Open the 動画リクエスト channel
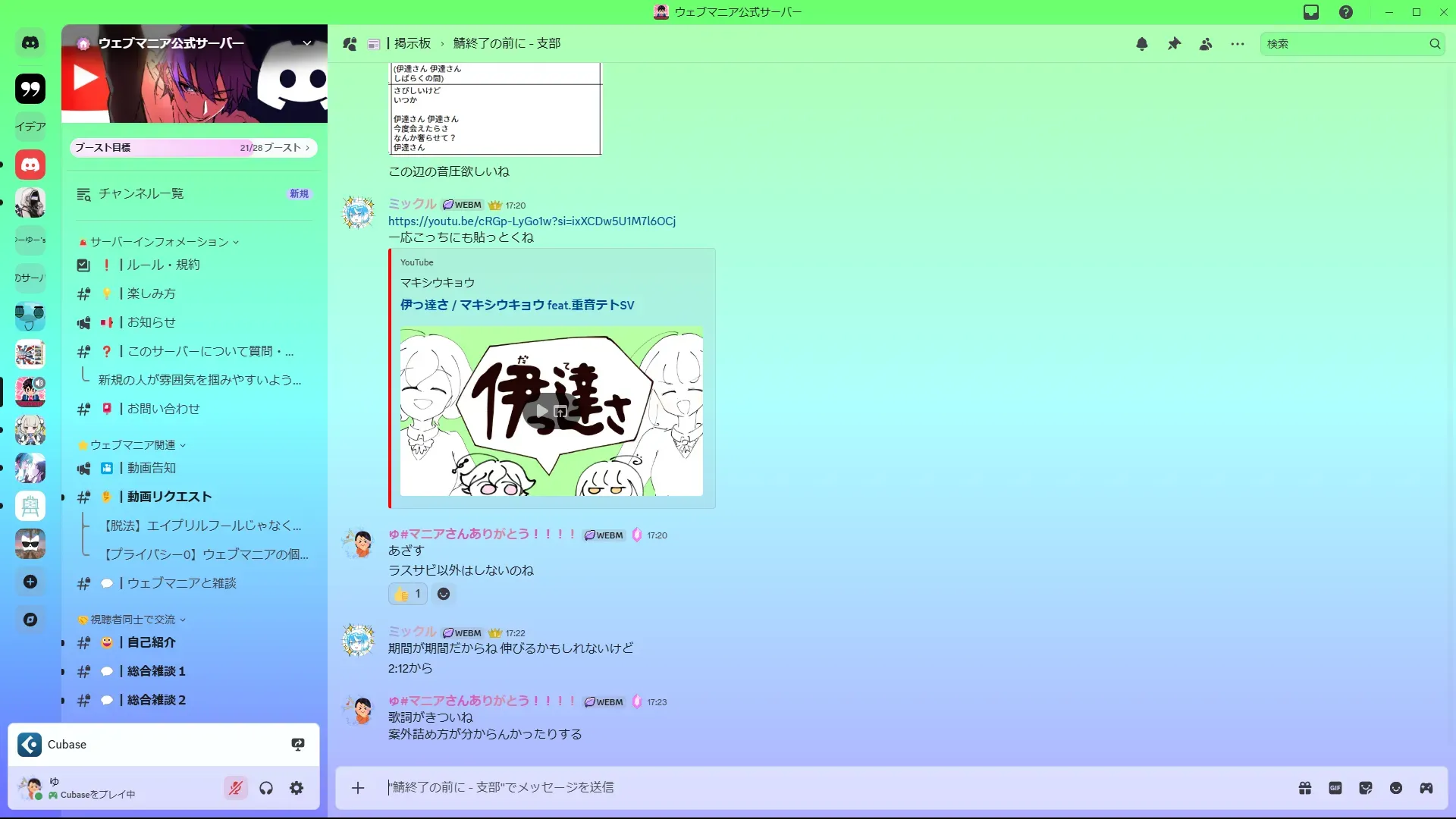 169,497
